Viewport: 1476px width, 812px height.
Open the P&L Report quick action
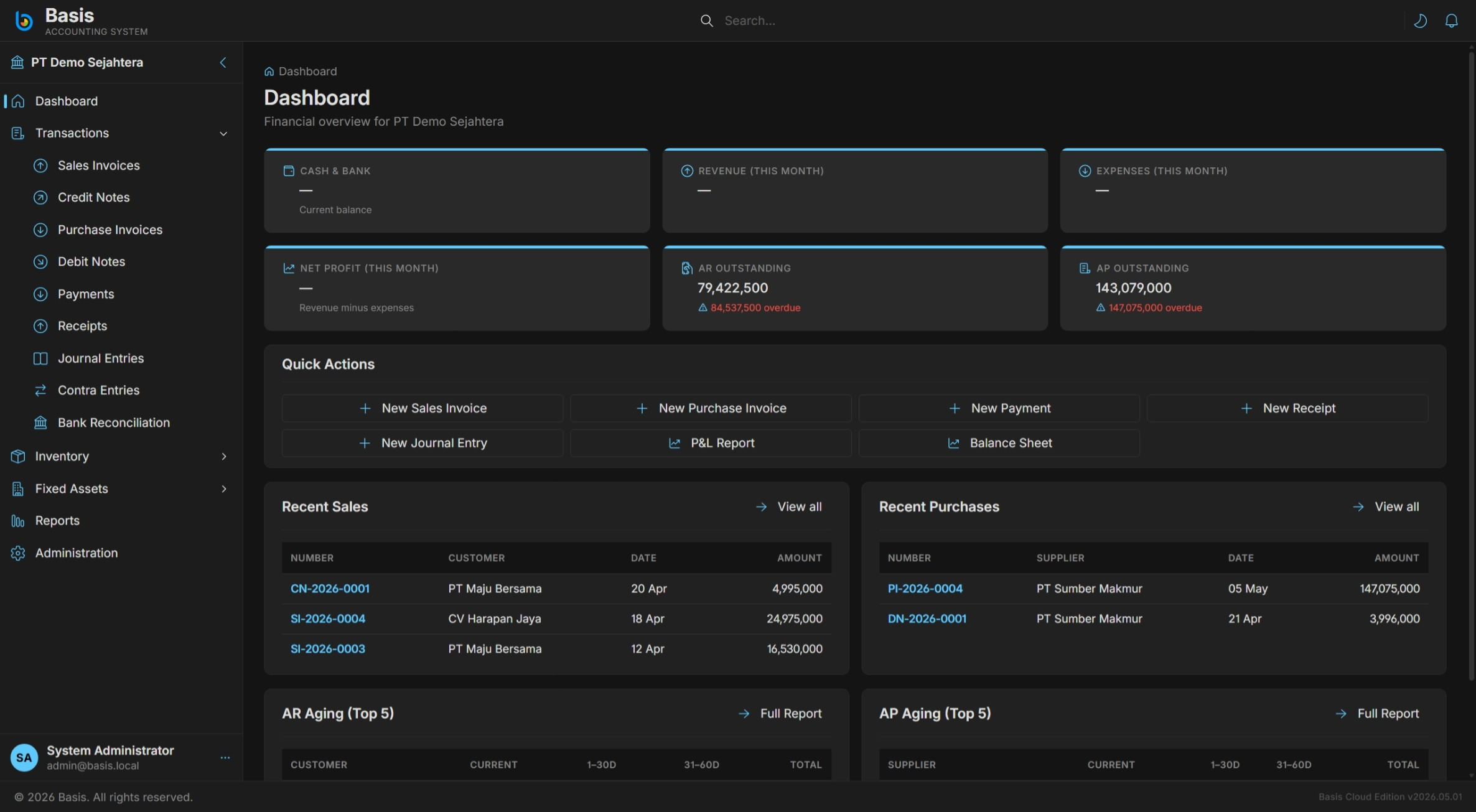(711, 443)
